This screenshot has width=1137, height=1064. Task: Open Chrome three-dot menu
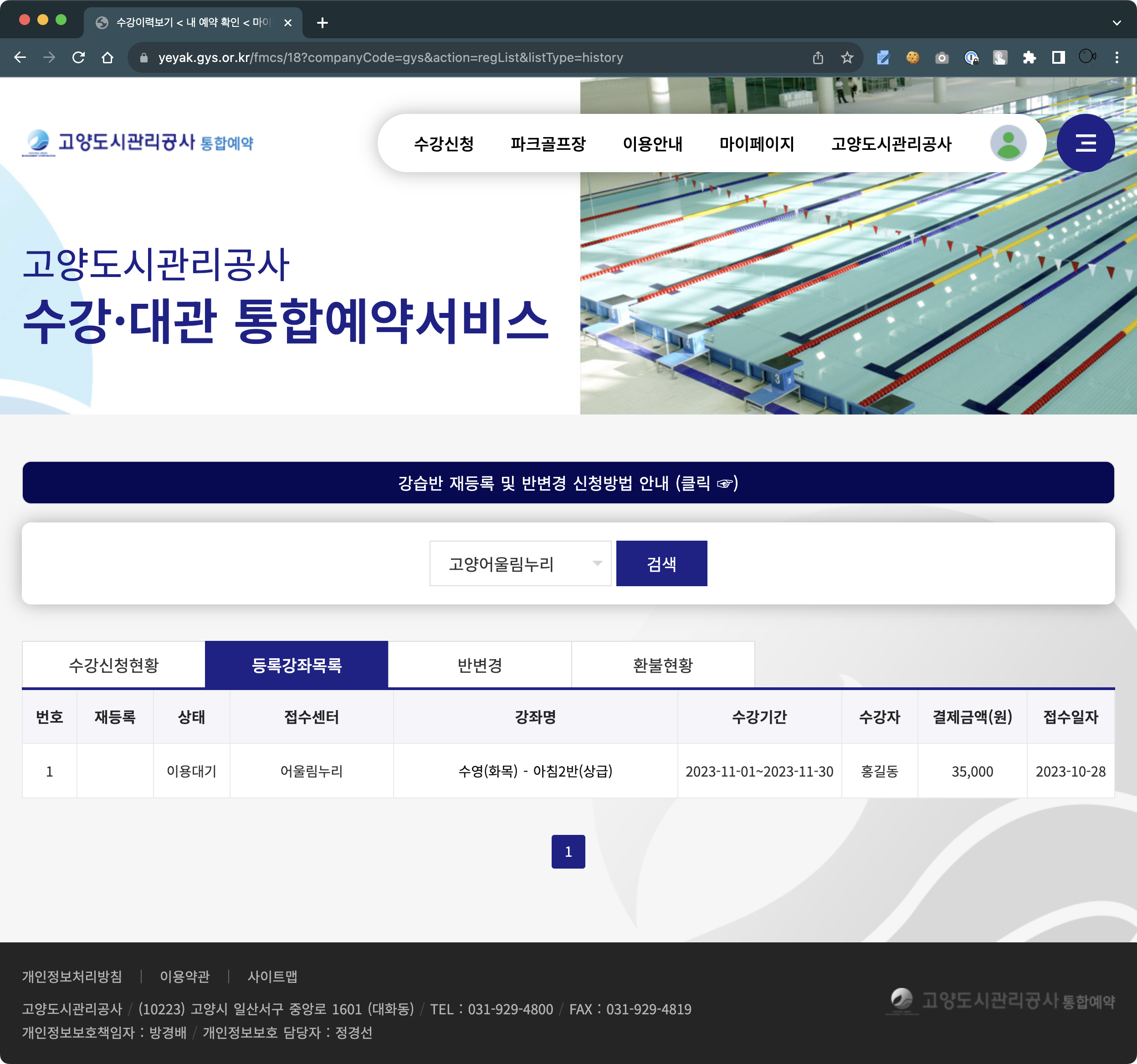tap(1117, 57)
